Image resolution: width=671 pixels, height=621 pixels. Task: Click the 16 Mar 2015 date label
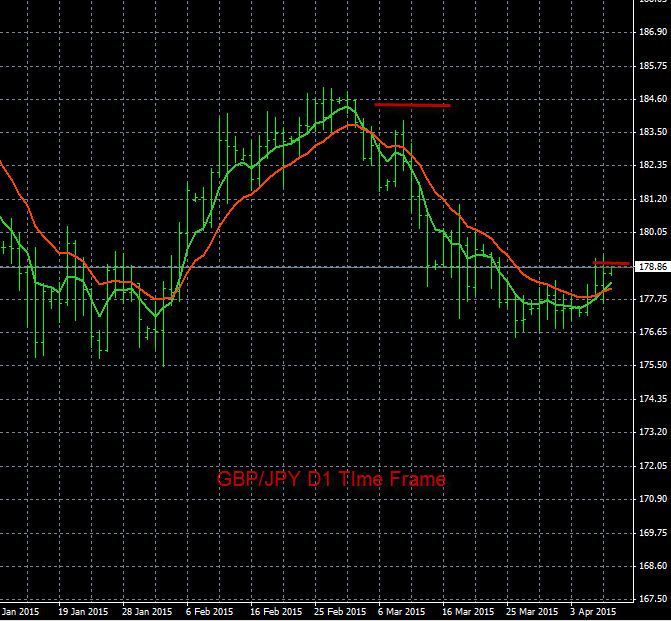click(x=468, y=612)
